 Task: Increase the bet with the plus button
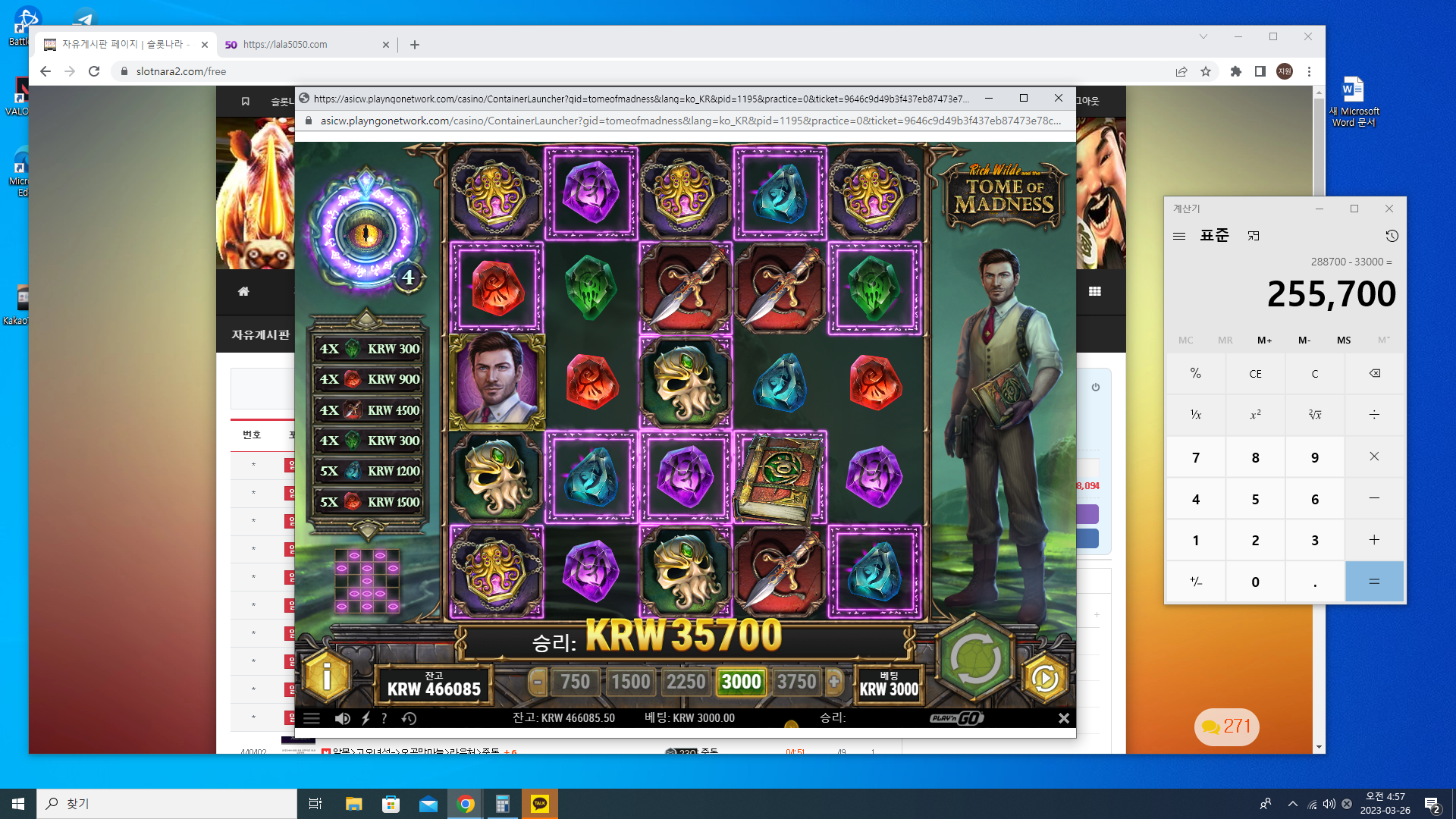[834, 682]
